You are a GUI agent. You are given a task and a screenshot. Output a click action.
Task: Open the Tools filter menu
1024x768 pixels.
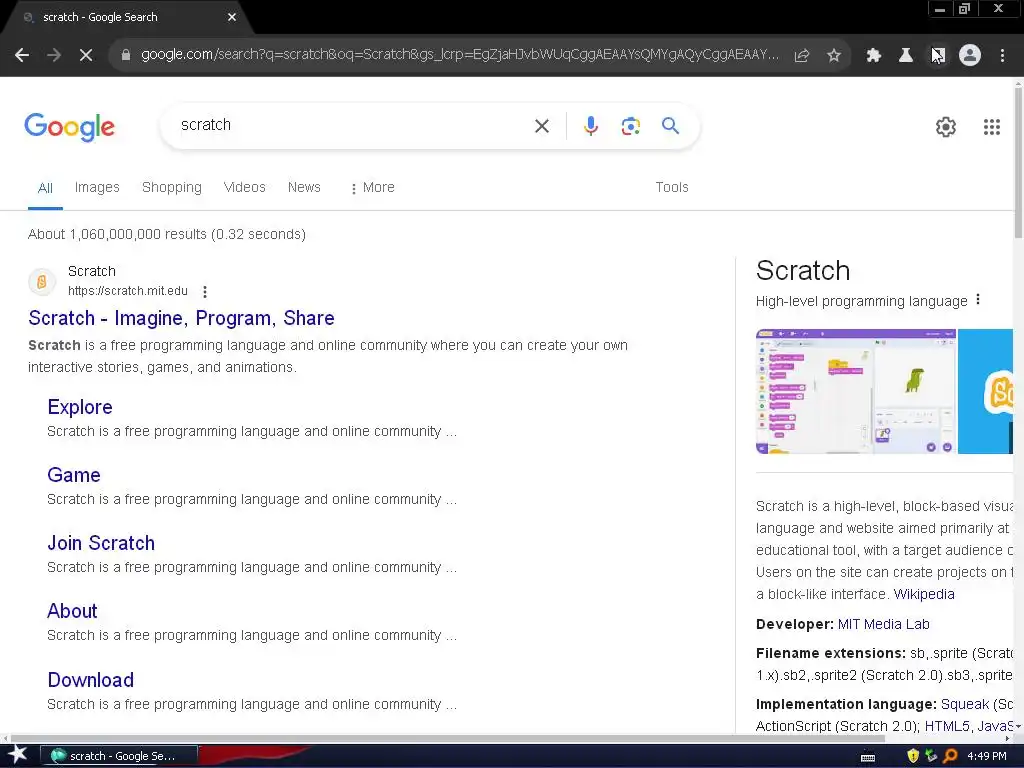672,187
